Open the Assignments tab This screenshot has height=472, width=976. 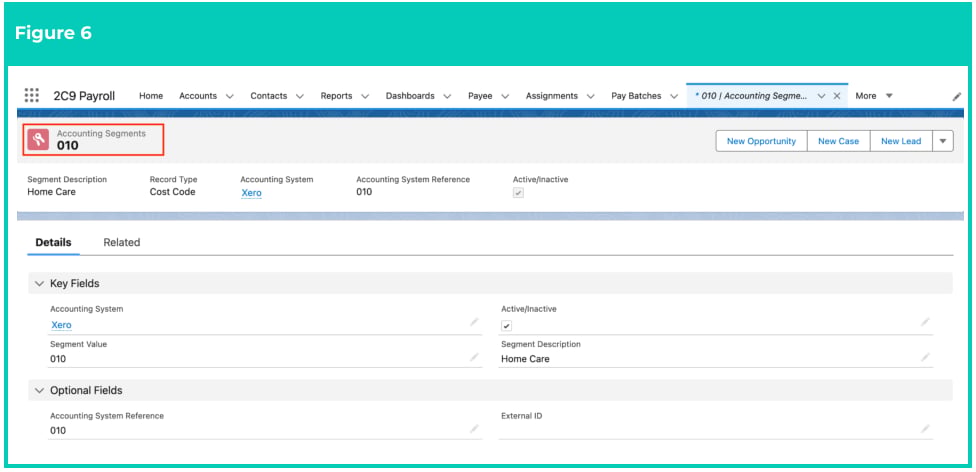click(551, 96)
